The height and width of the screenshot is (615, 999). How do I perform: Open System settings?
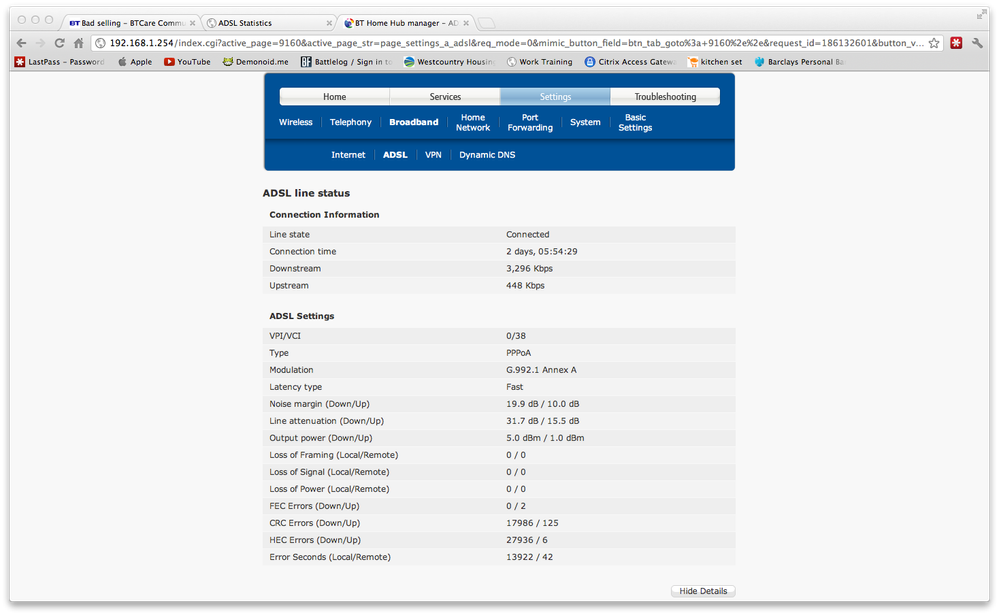pos(585,122)
